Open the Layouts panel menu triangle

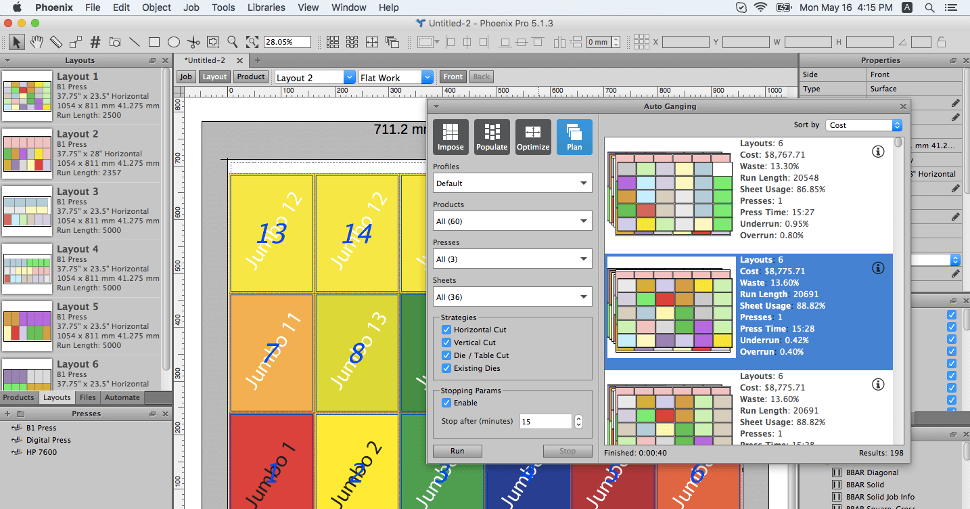point(7,61)
